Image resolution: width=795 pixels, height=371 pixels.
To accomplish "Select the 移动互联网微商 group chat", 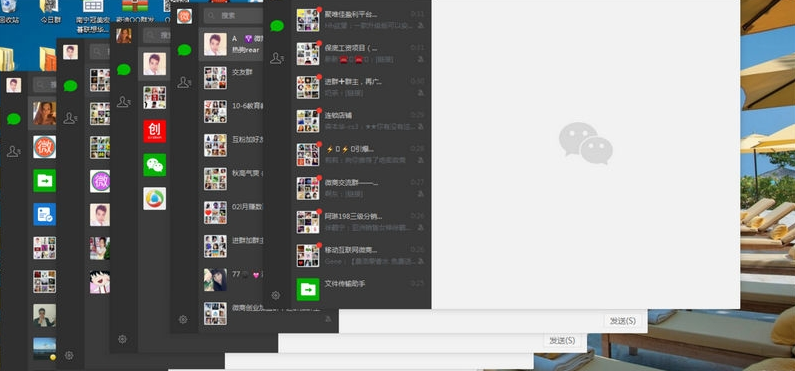I will coord(361,255).
